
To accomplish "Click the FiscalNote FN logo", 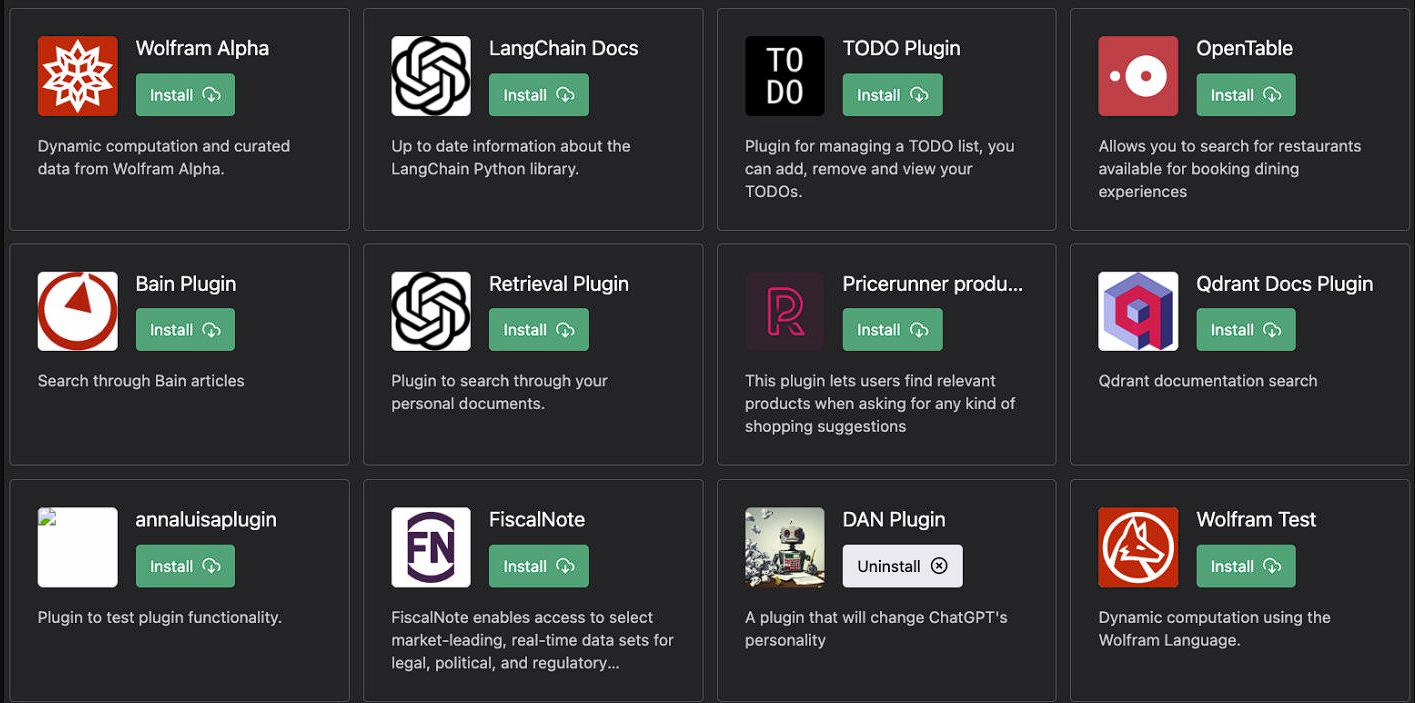I will point(431,547).
